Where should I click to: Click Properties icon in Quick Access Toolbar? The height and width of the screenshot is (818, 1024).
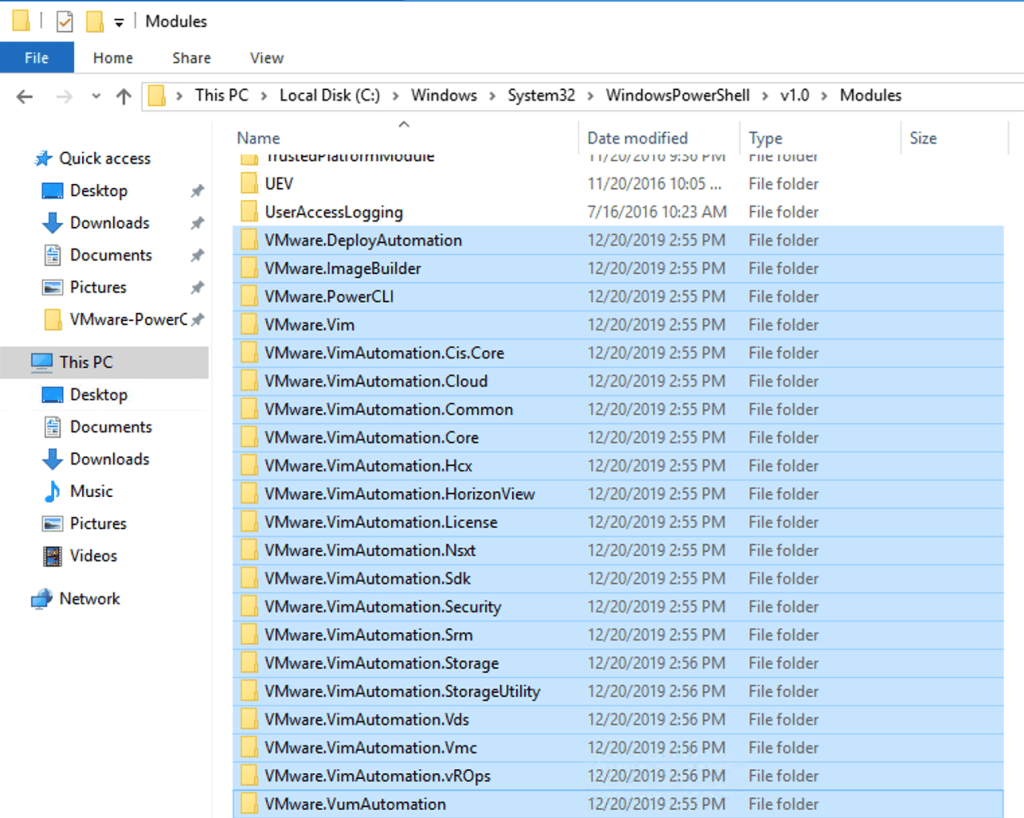pyautogui.click(x=65, y=21)
